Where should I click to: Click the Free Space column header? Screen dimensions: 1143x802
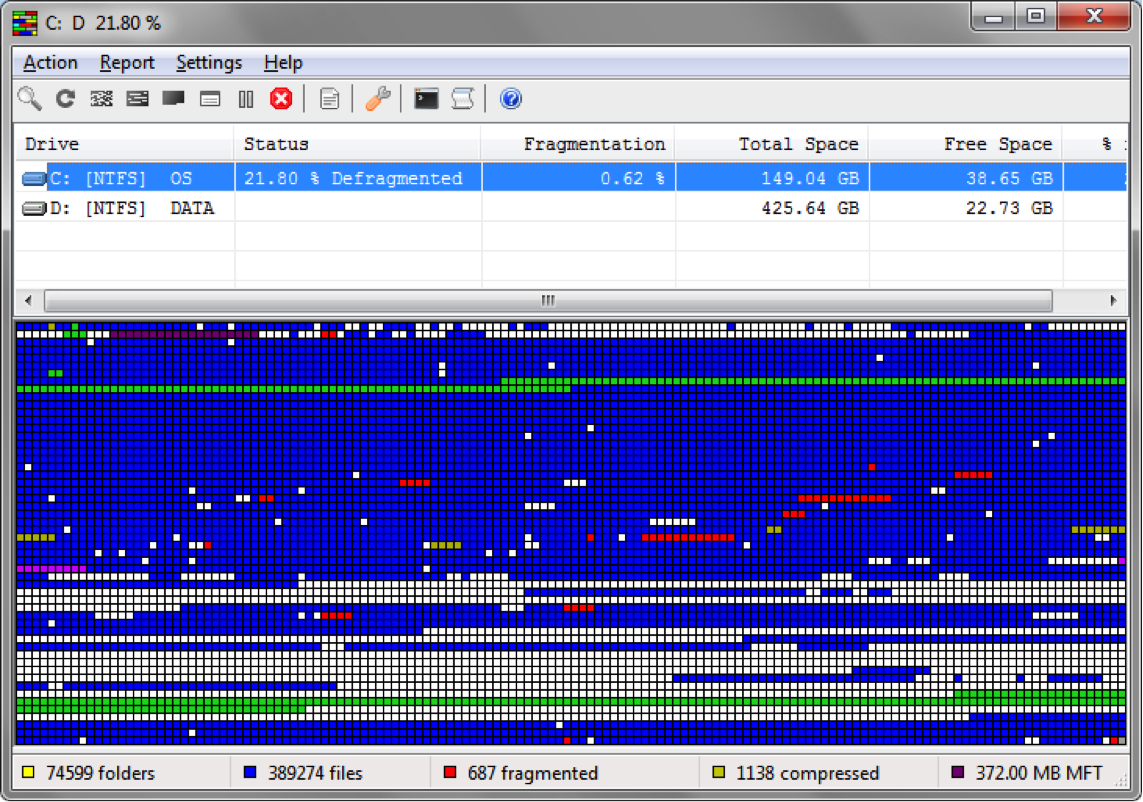point(966,144)
